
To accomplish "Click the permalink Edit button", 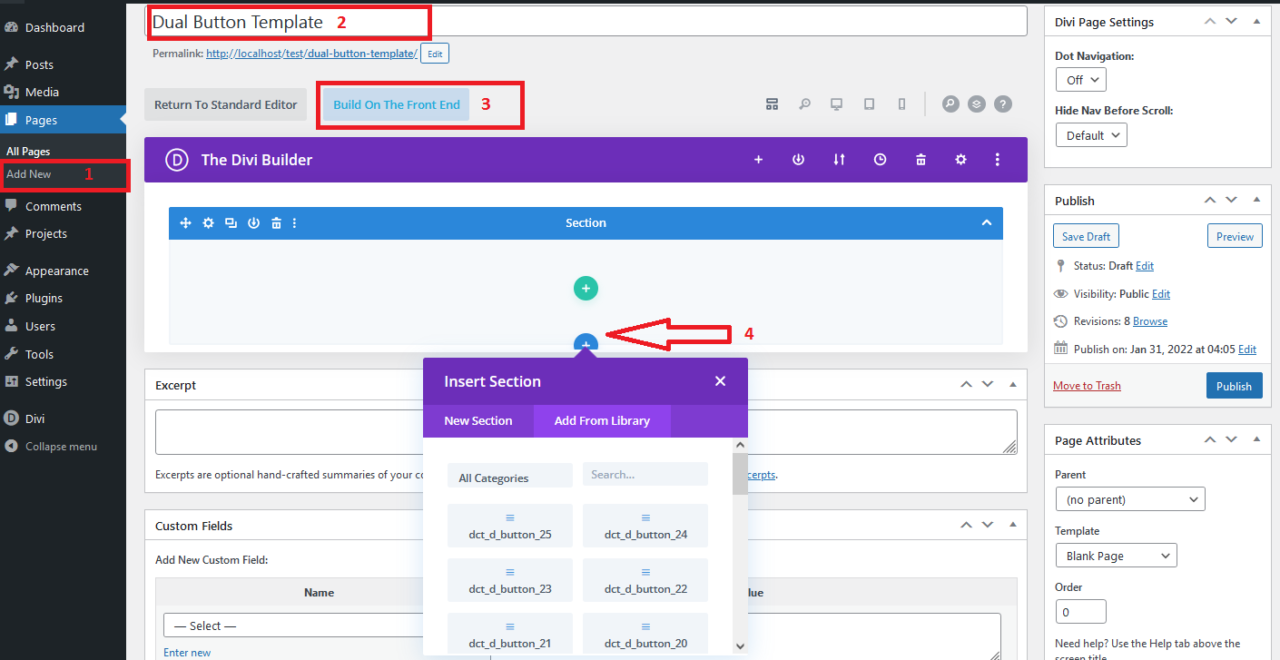I will pos(435,54).
